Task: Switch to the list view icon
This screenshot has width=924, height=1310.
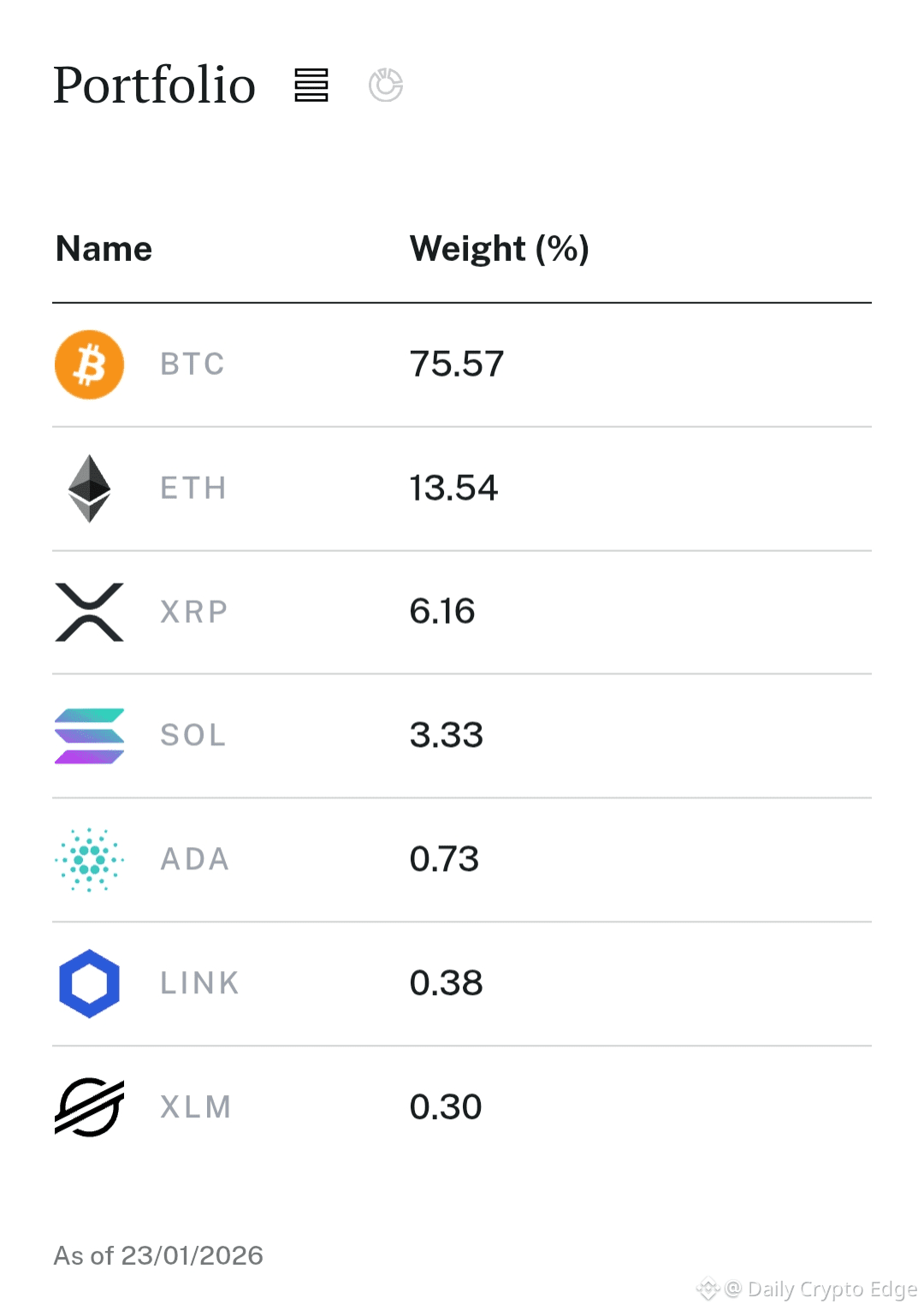Action: click(x=311, y=86)
